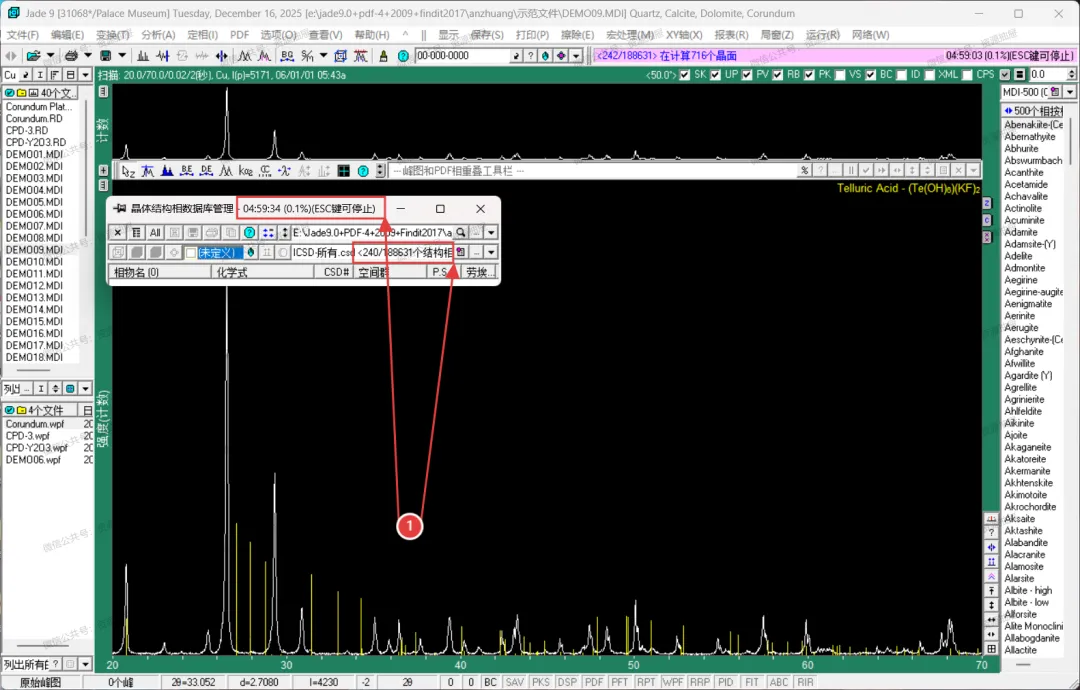This screenshot has height=690, width=1080.
Task: Select the cursor zoom tool in overlay toolbar
Action: [x=128, y=171]
